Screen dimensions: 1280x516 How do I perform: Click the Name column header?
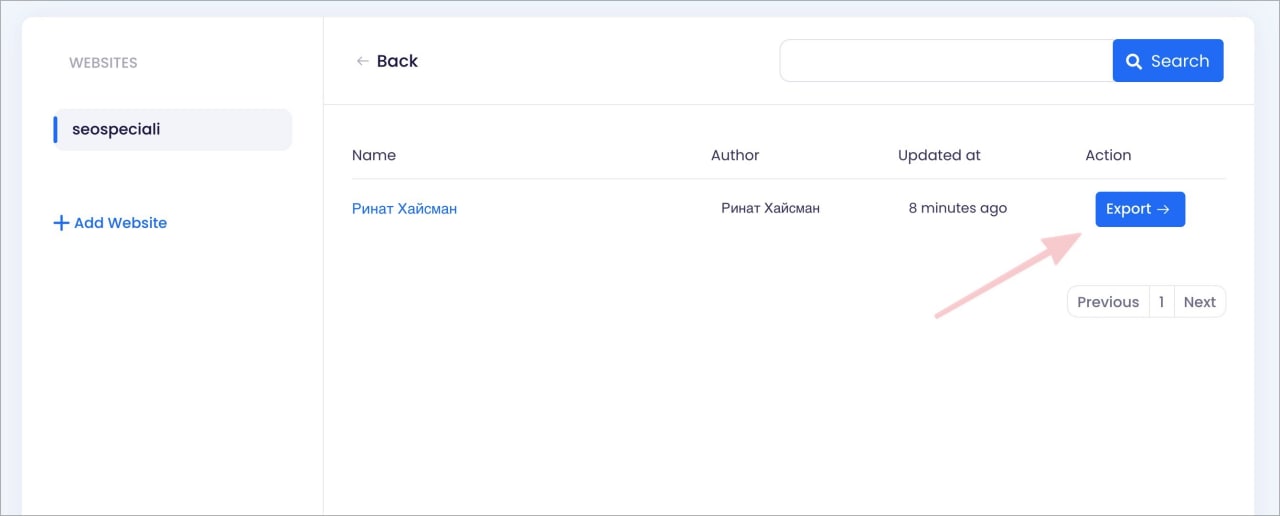[374, 155]
